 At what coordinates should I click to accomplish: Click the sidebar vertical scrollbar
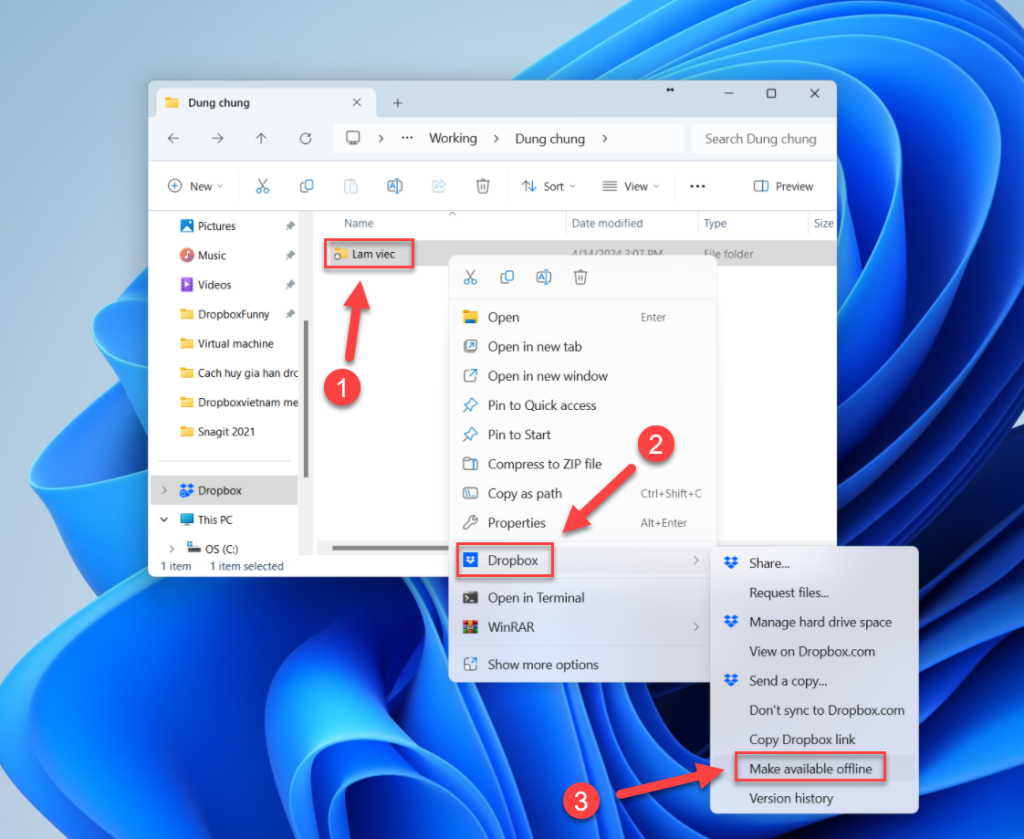(x=306, y=398)
